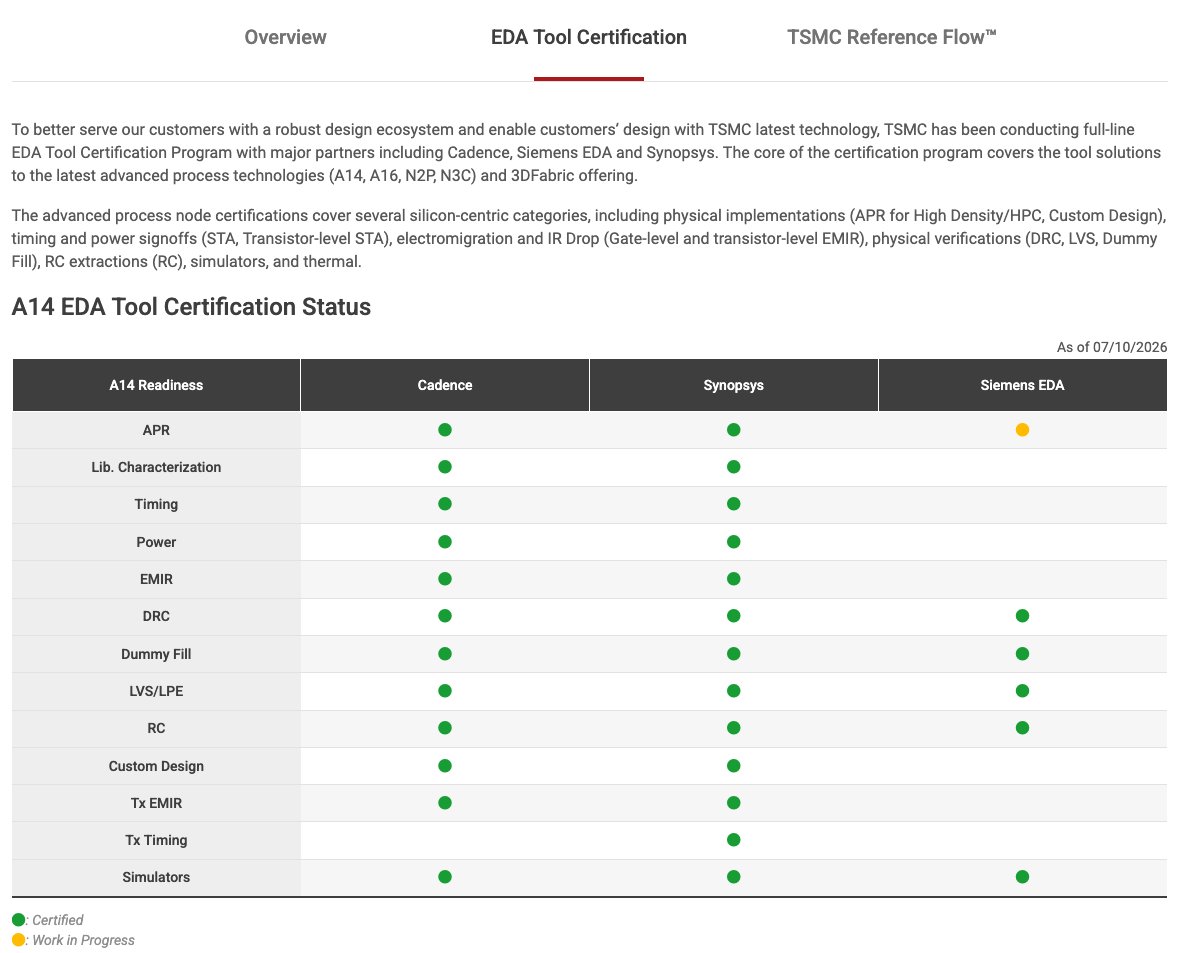Click Siemens EDA DRC certified dot

tap(1023, 616)
